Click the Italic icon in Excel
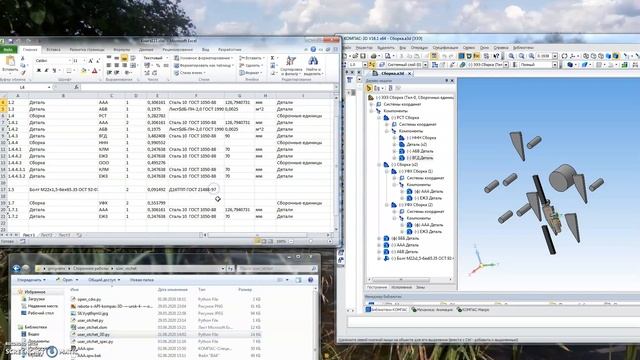Screen dimensions: 640x360 click(x=46, y=71)
